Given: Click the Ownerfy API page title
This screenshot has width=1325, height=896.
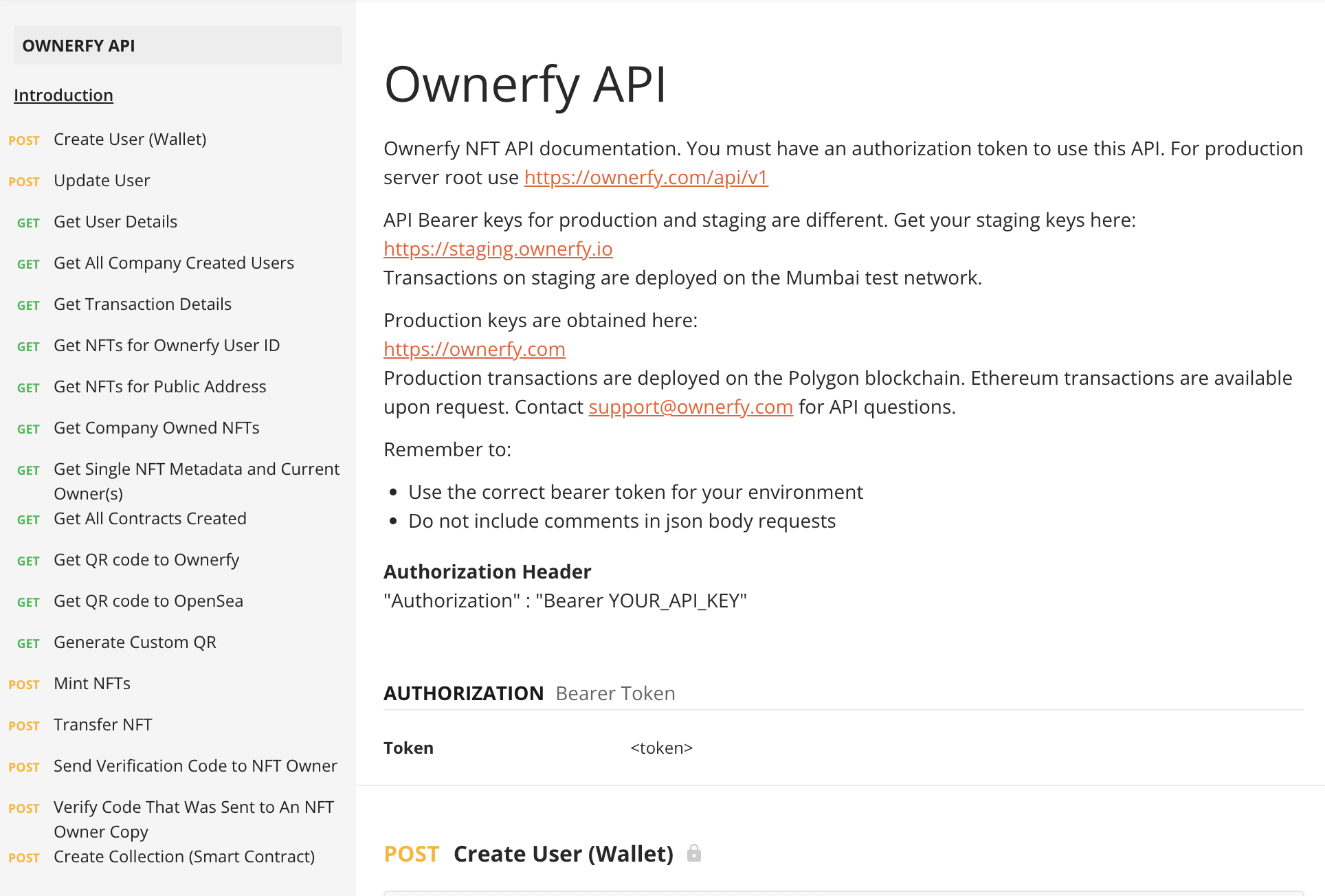Looking at the screenshot, I should click(x=525, y=85).
